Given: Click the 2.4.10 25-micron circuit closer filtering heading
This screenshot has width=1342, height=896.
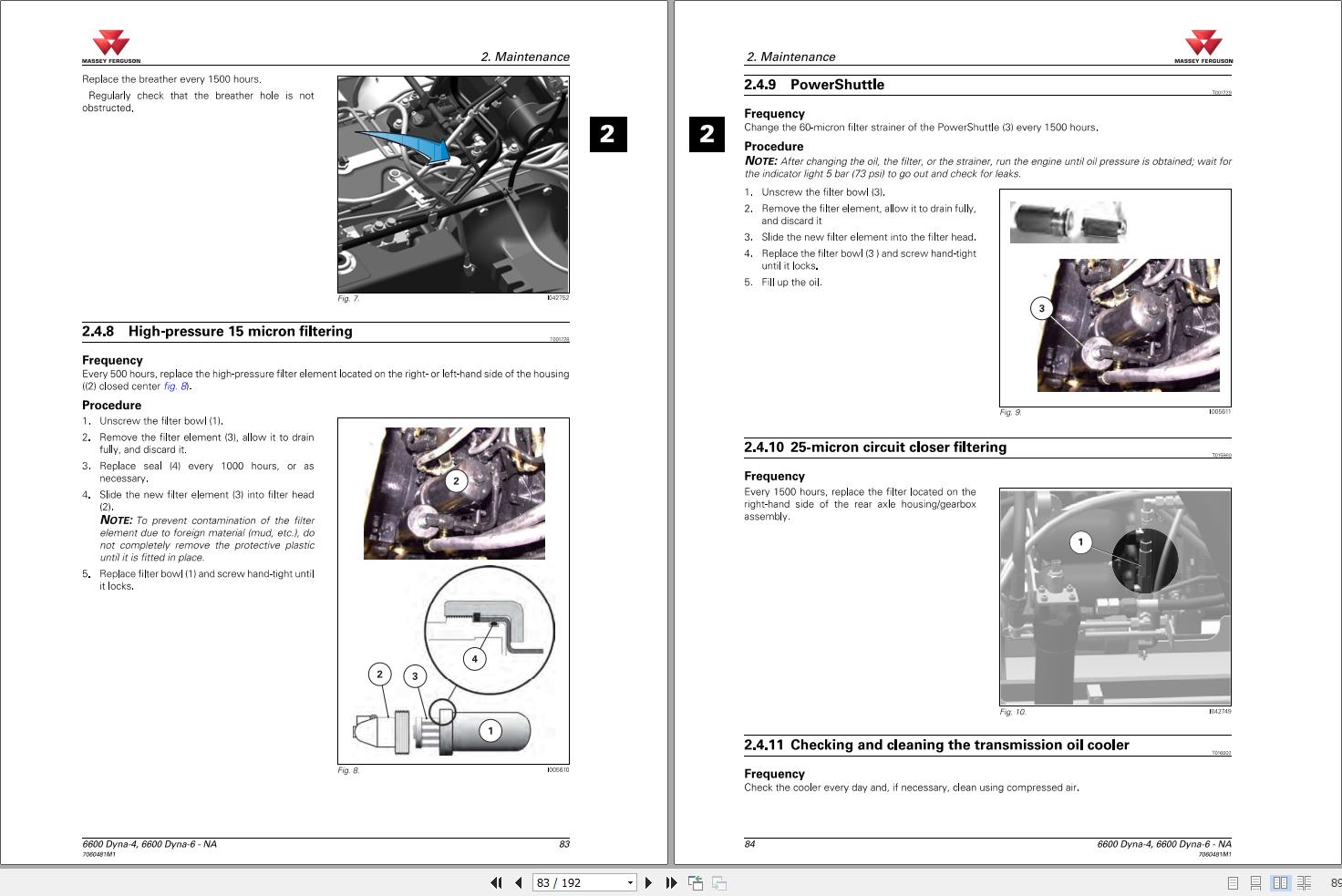Looking at the screenshot, I should pyautogui.click(x=875, y=448).
